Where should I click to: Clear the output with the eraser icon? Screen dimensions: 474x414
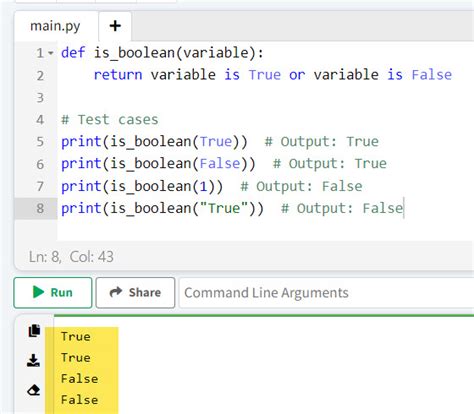(33, 390)
